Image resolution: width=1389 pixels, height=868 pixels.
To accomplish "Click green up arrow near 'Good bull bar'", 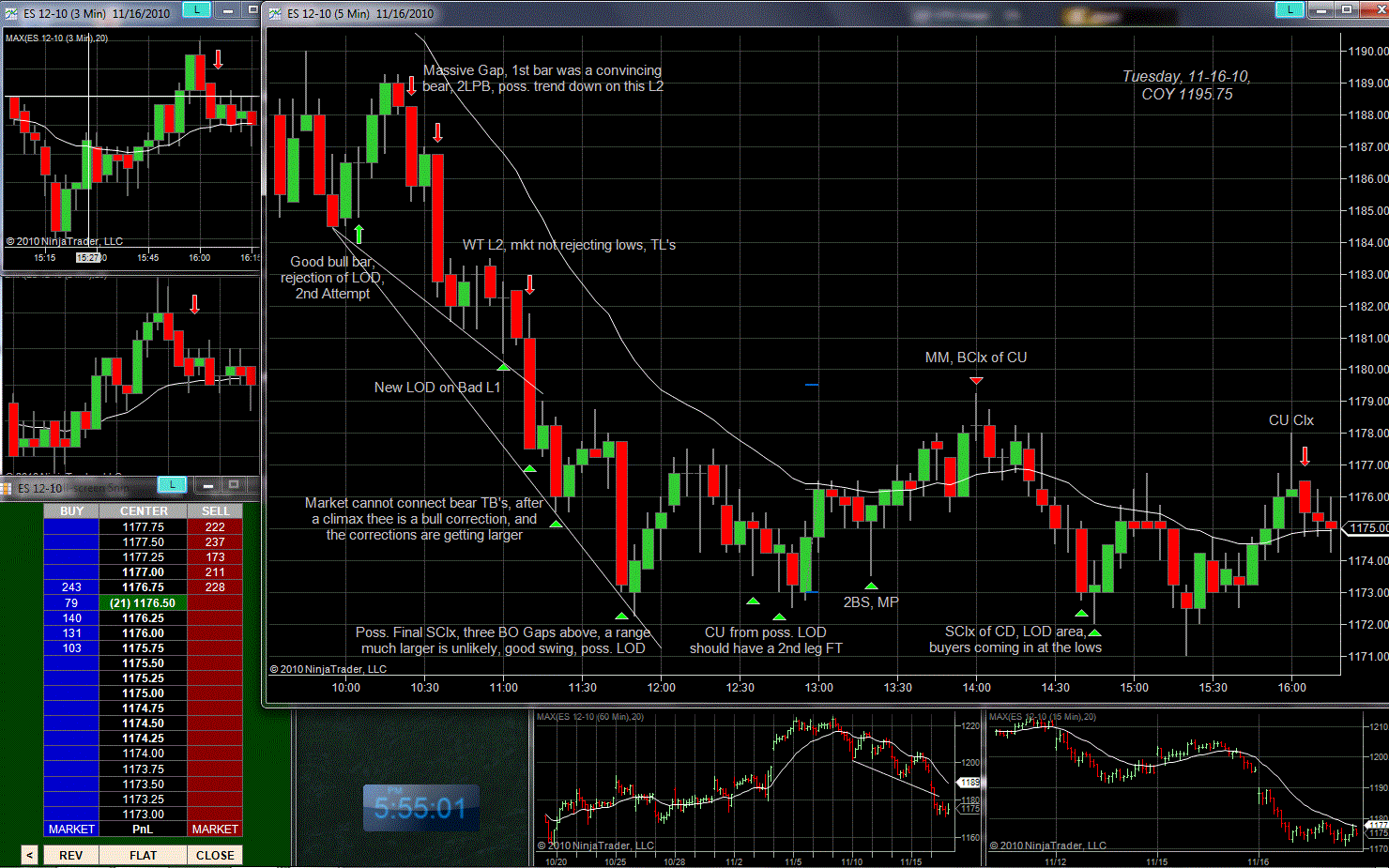I will [359, 234].
